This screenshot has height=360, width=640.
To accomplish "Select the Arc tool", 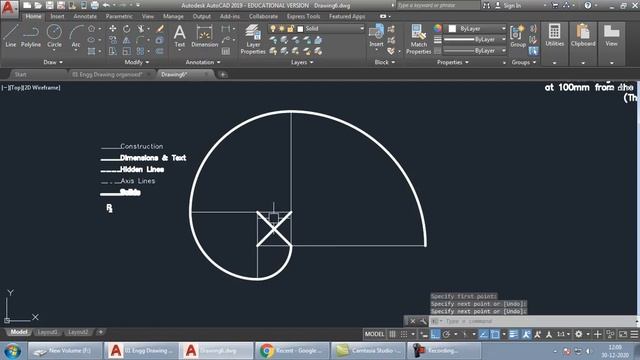I will point(76,36).
